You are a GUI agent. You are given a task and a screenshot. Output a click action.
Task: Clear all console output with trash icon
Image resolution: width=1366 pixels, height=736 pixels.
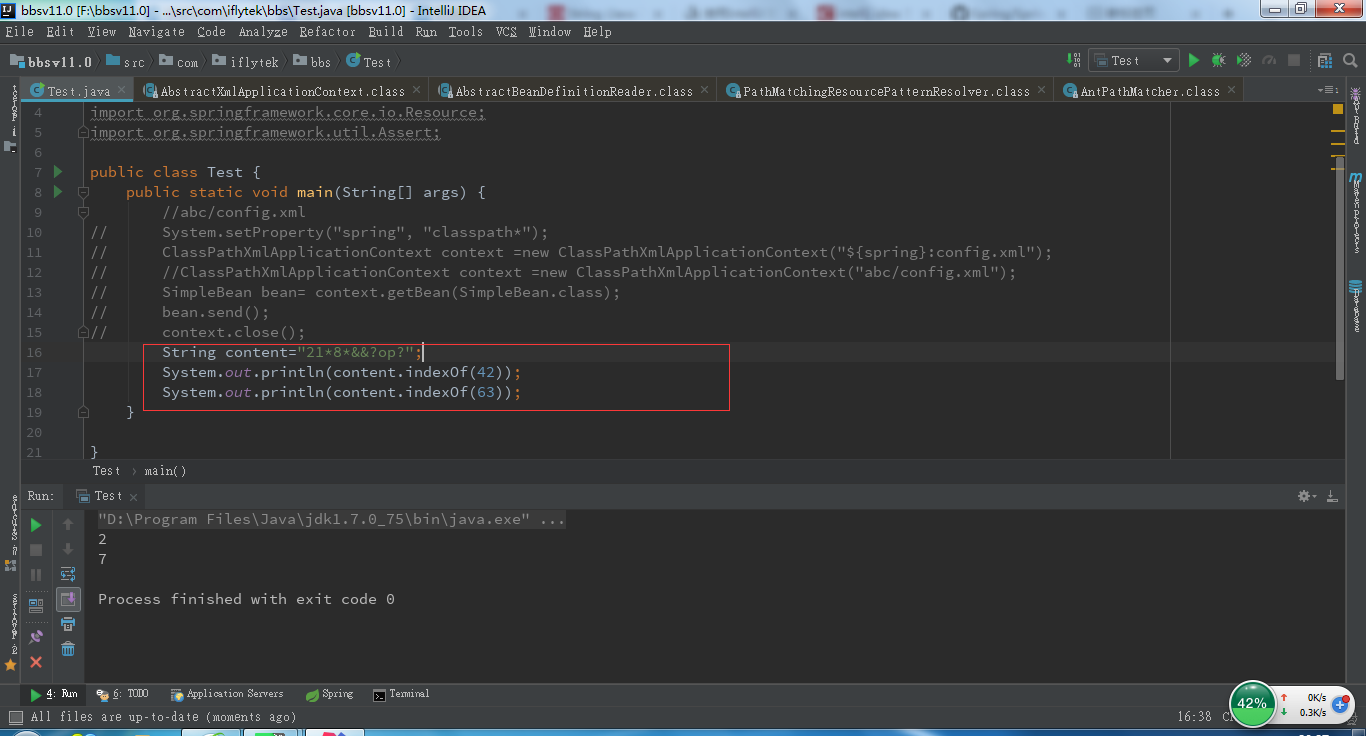(68, 649)
